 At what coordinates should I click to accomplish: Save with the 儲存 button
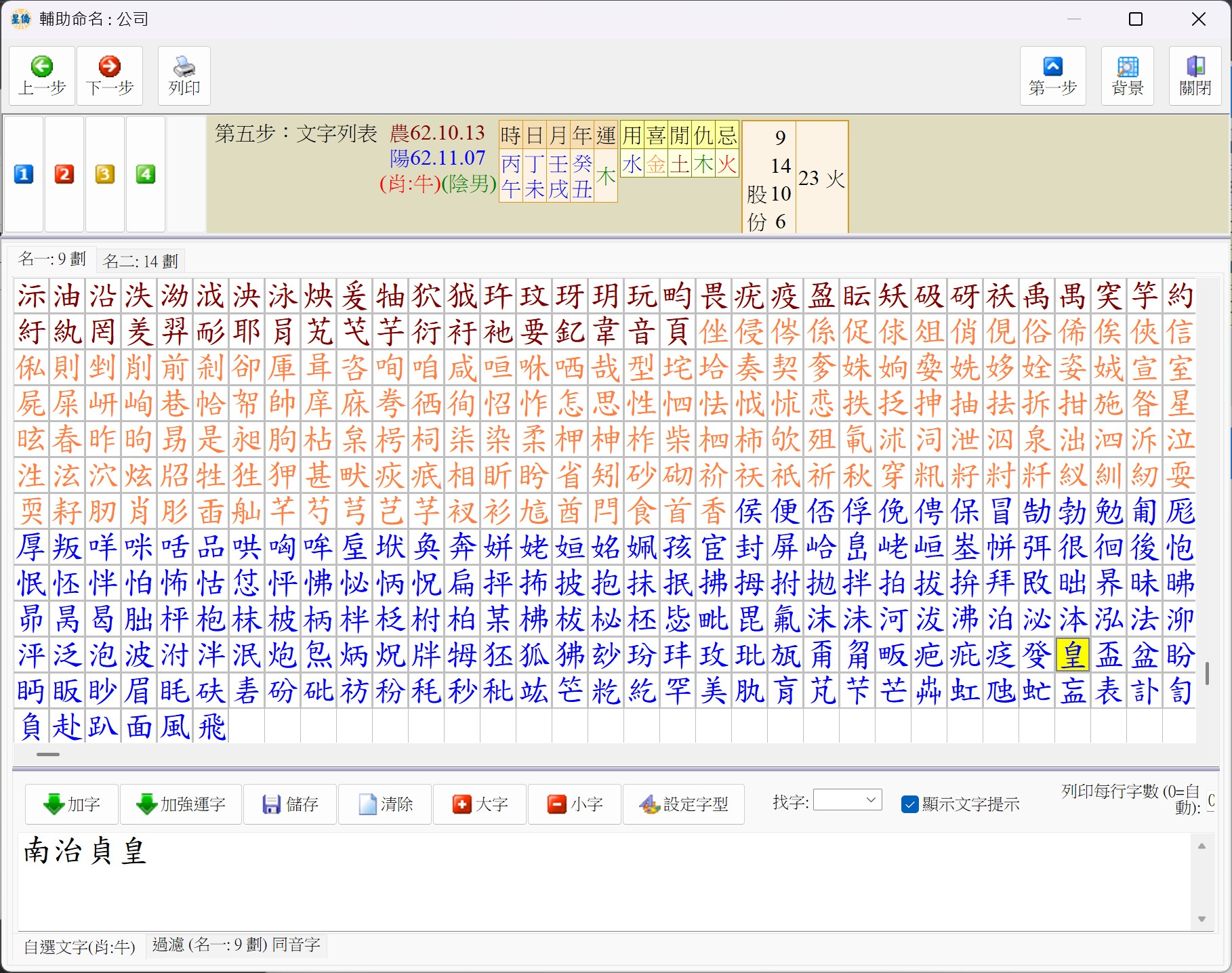tap(290, 804)
